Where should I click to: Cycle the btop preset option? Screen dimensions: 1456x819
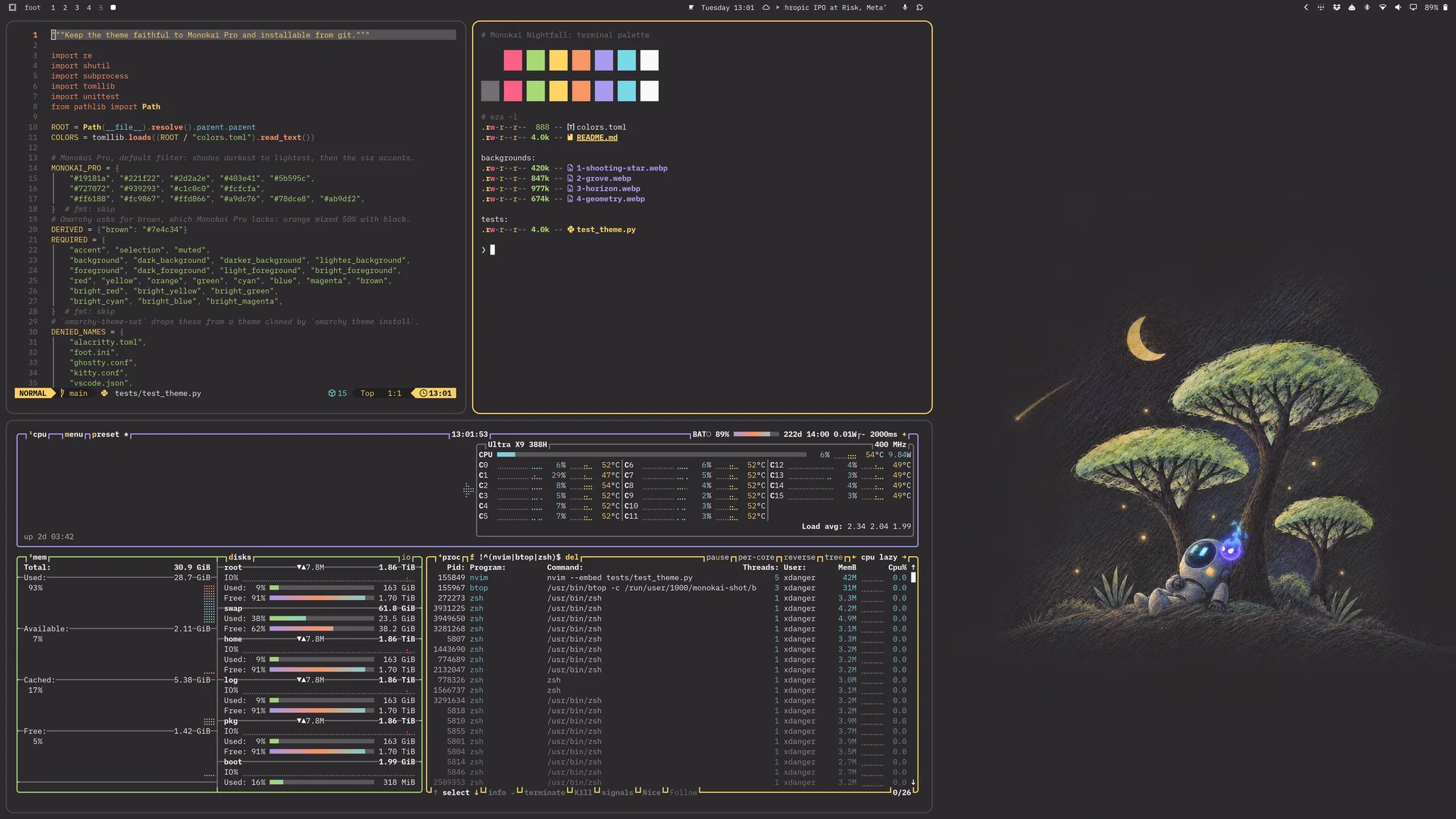point(110,434)
